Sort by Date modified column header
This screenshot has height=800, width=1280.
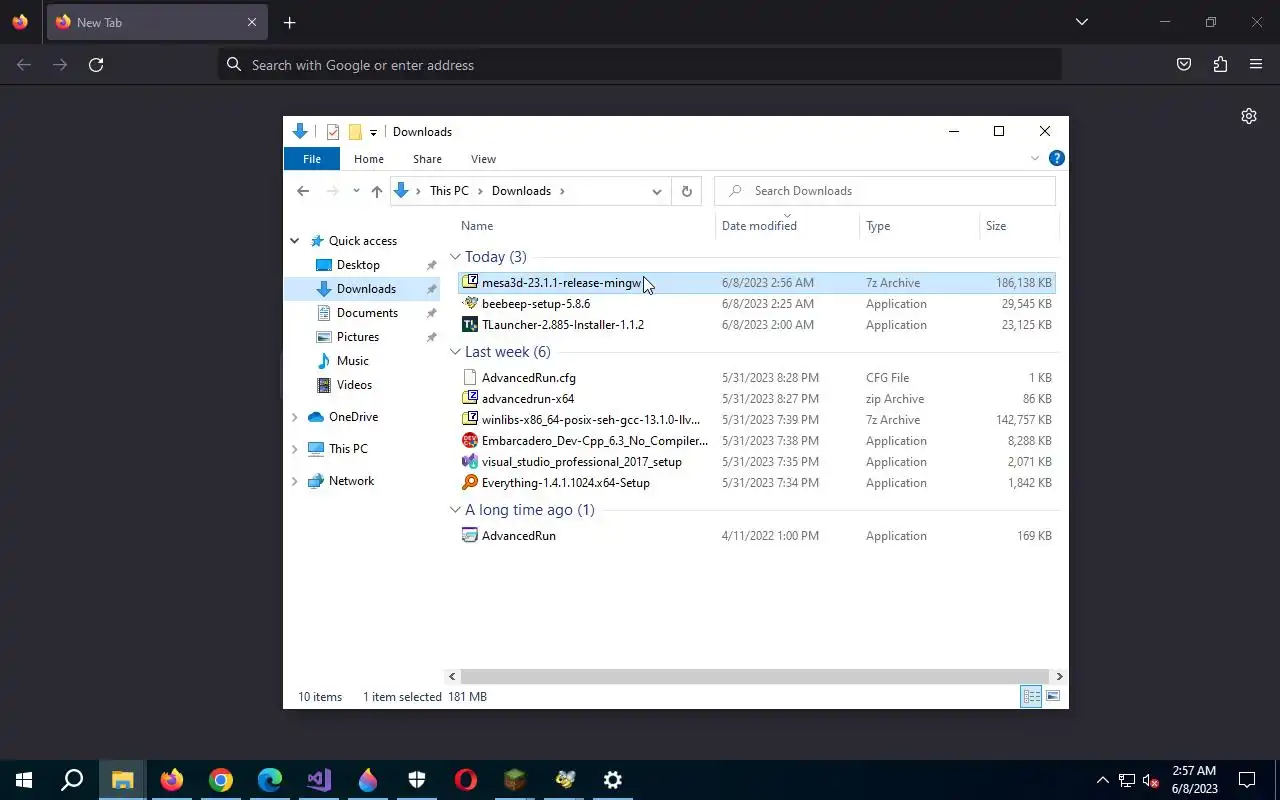click(x=788, y=226)
